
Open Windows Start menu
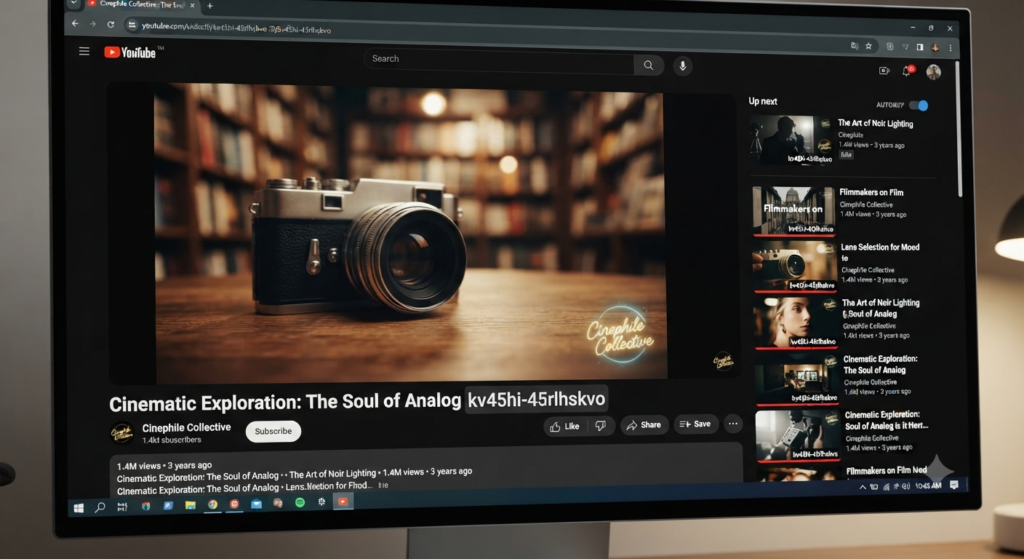click(x=78, y=507)
